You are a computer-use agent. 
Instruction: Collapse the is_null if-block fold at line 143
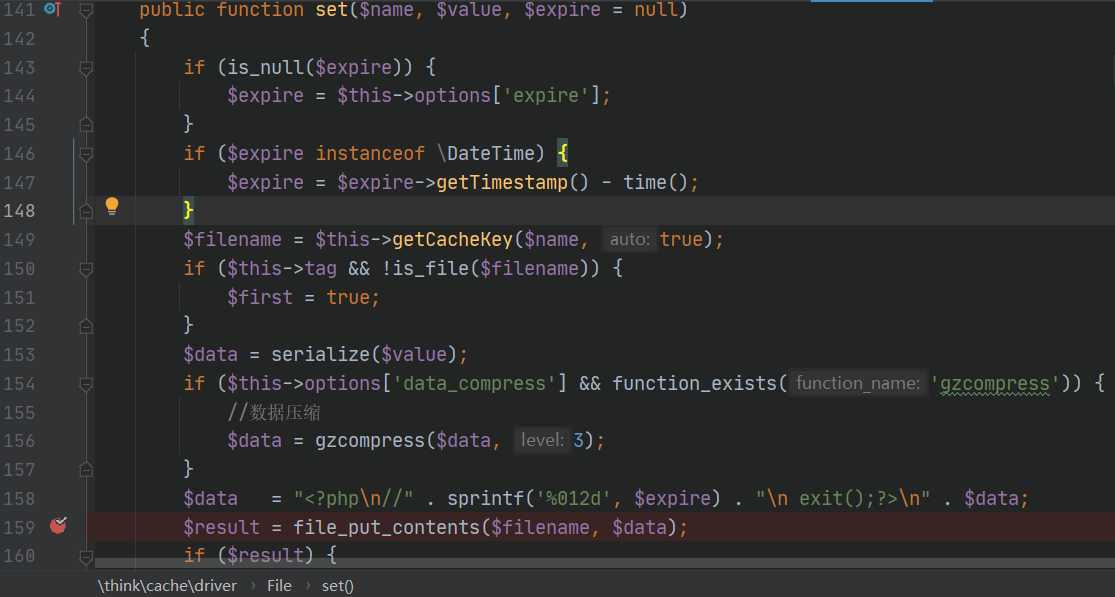point(86,68)
